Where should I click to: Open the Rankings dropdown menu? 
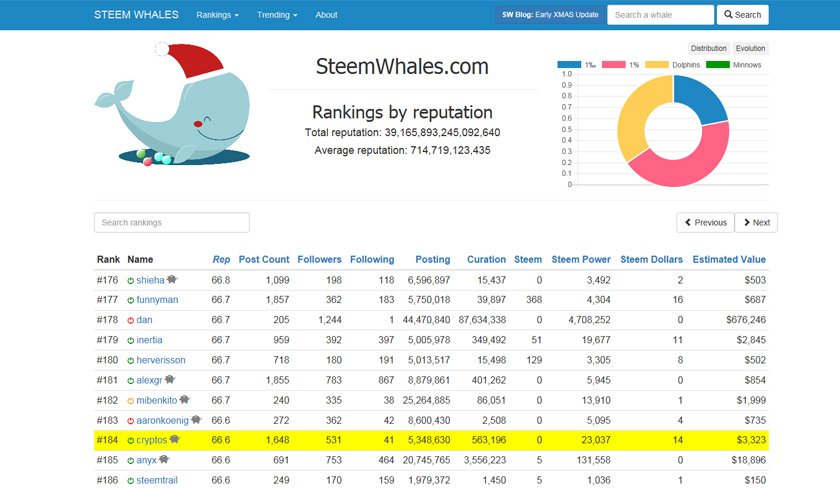click(x=218, y=15)
